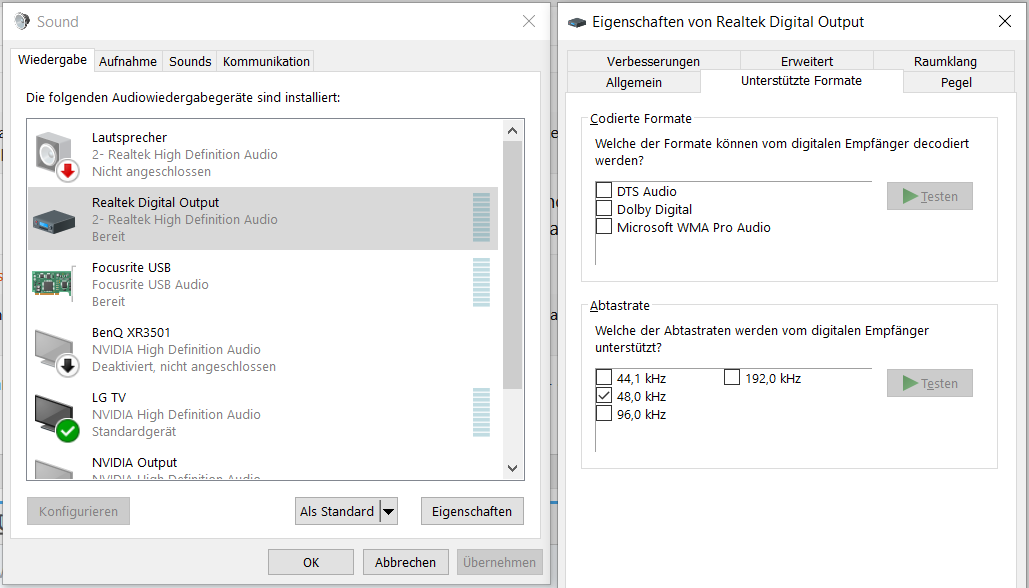Switch to the Pegel tab
The width and height of the screenshot is (1029, 588).
click(x=956, y=81)
